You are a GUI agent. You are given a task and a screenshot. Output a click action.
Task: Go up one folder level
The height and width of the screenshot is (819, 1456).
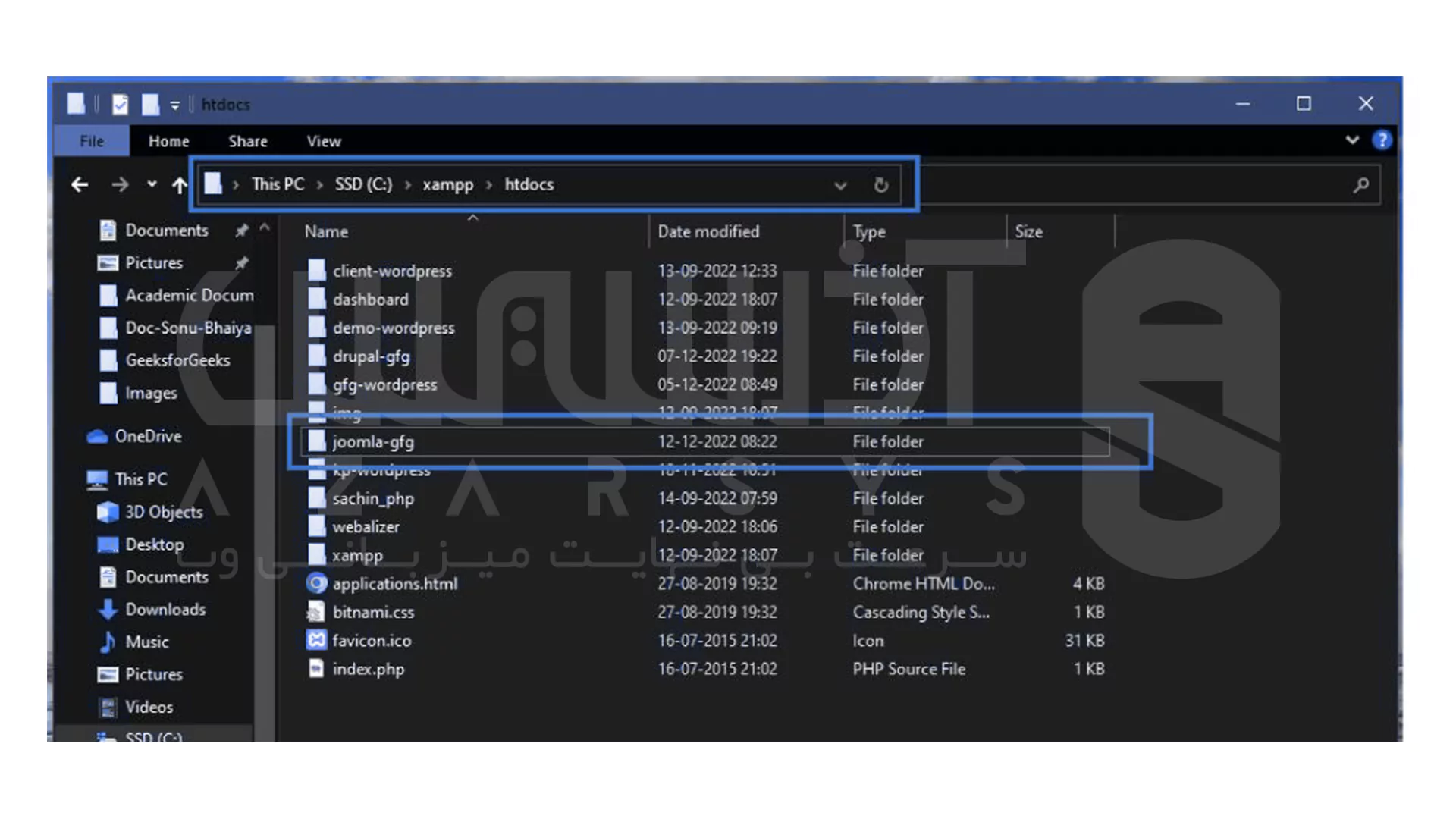[x=179, y=184]
